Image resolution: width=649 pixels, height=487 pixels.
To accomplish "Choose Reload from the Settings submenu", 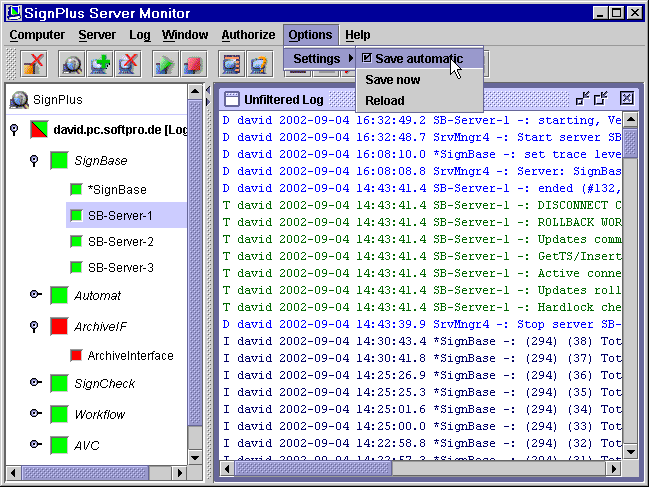I will pos(384,100).
